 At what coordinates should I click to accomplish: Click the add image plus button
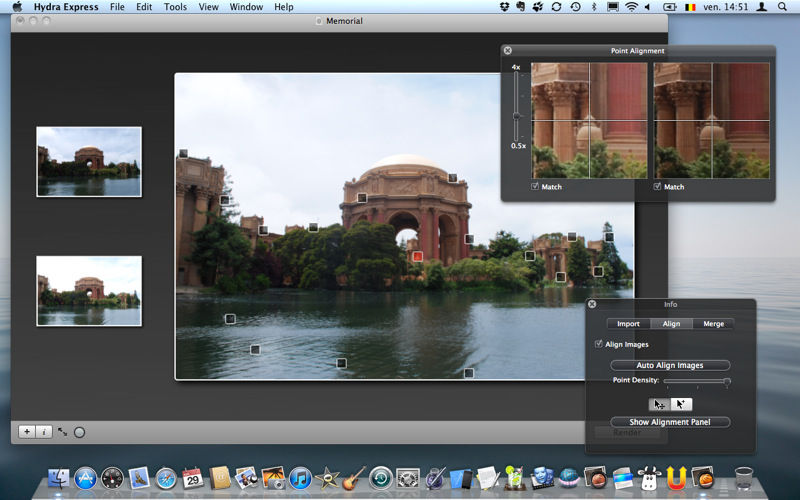coord(26,432)
